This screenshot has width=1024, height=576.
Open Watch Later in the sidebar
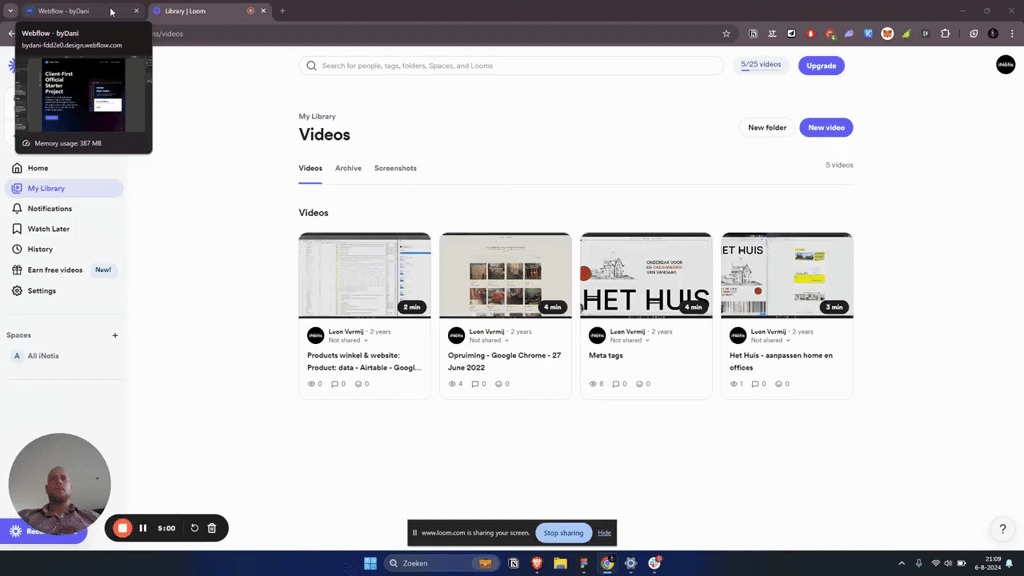tap(48, 229)
